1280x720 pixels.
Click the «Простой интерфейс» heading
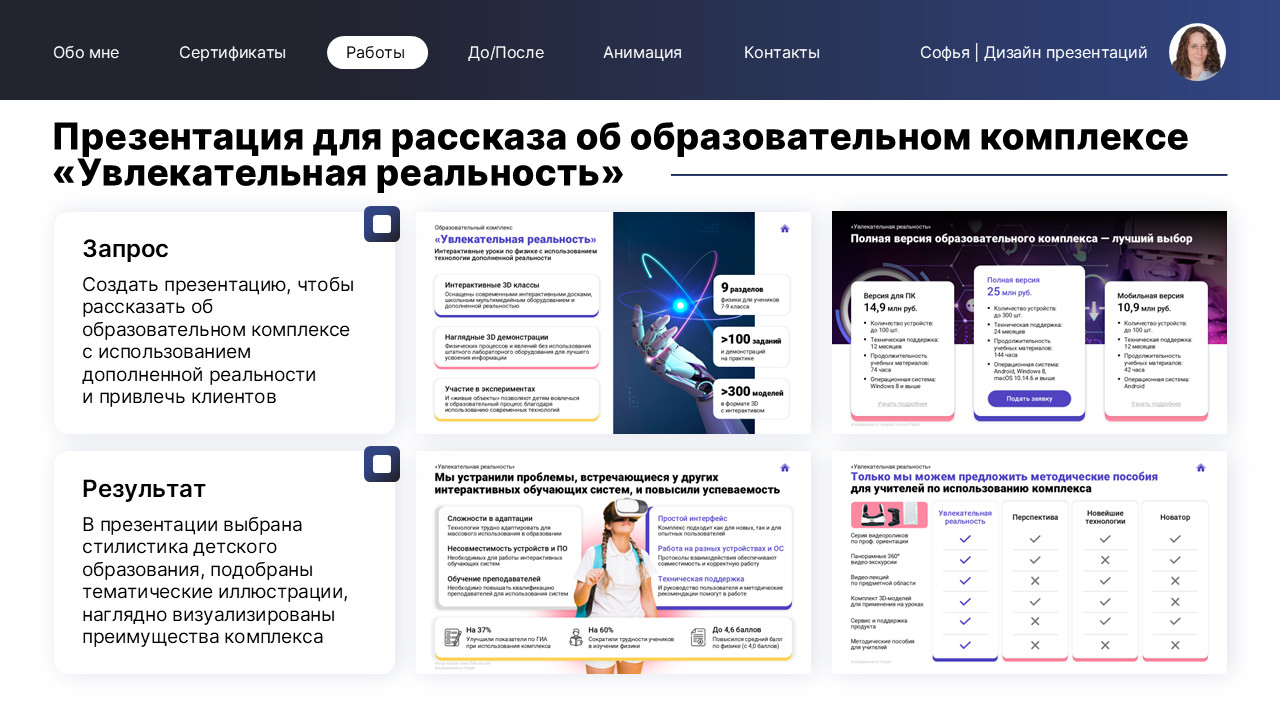point(692,518)
